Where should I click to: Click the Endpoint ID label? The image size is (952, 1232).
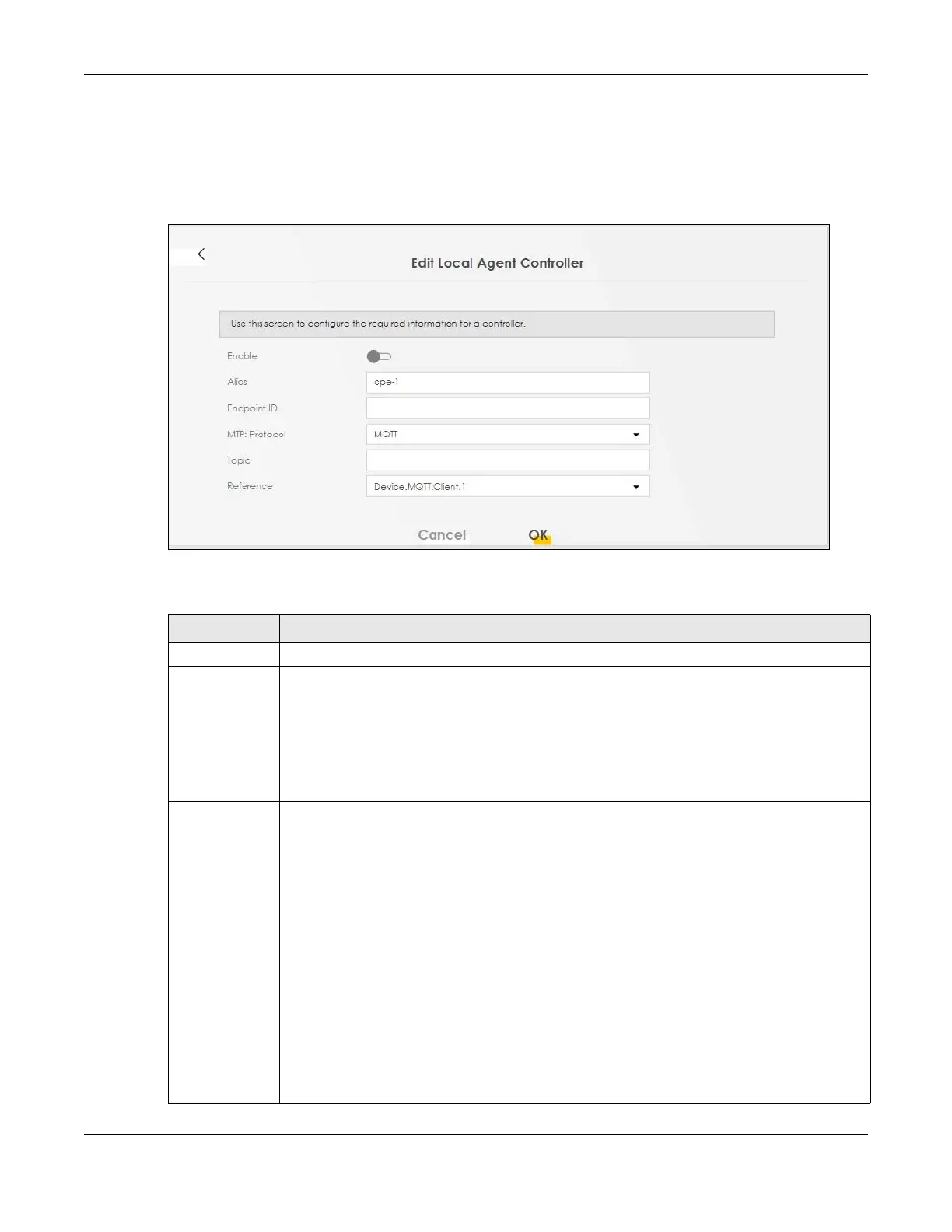pyautogui.click(x=252, y=408)
